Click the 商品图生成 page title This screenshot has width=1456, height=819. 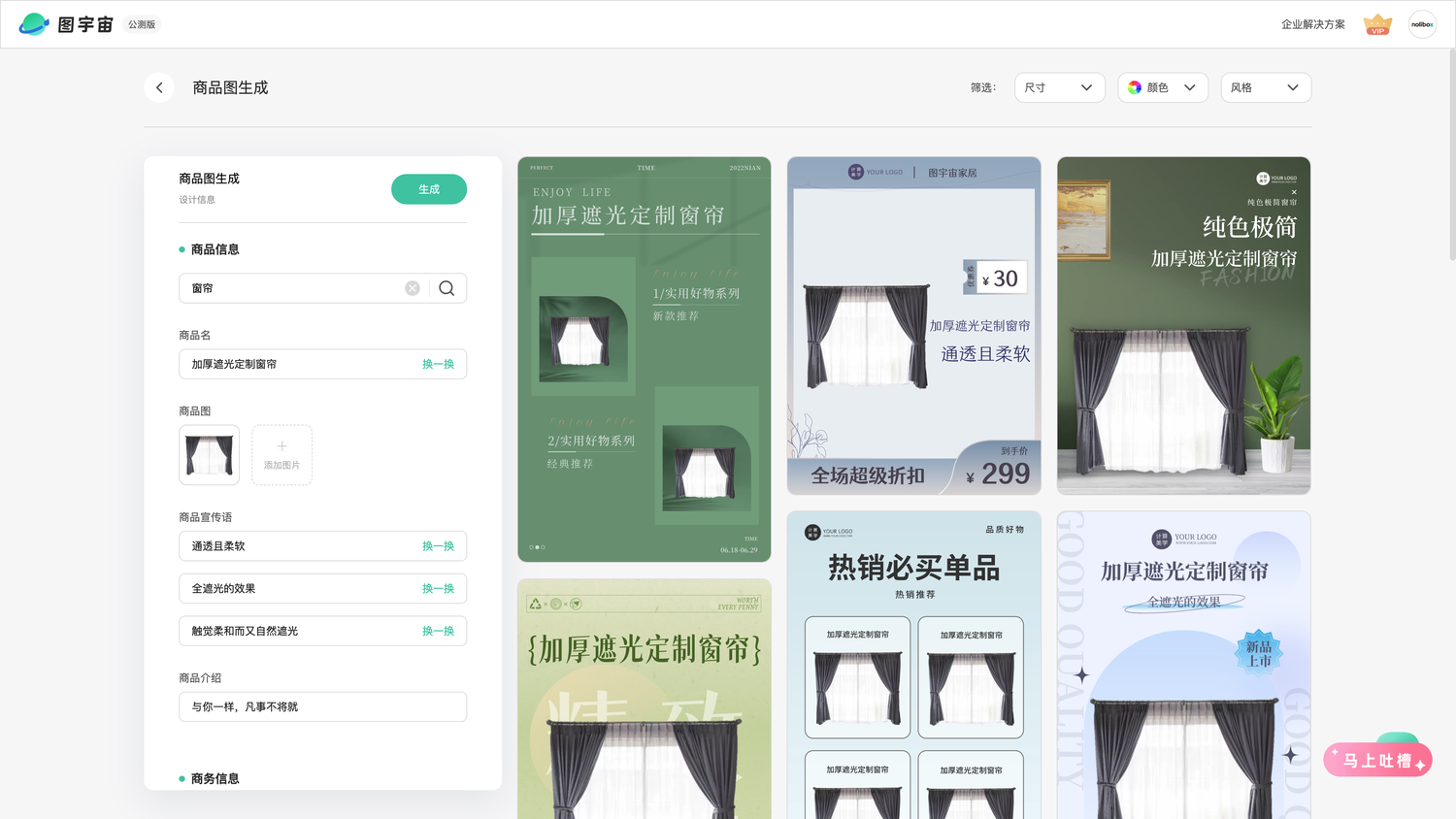(230, 87)
